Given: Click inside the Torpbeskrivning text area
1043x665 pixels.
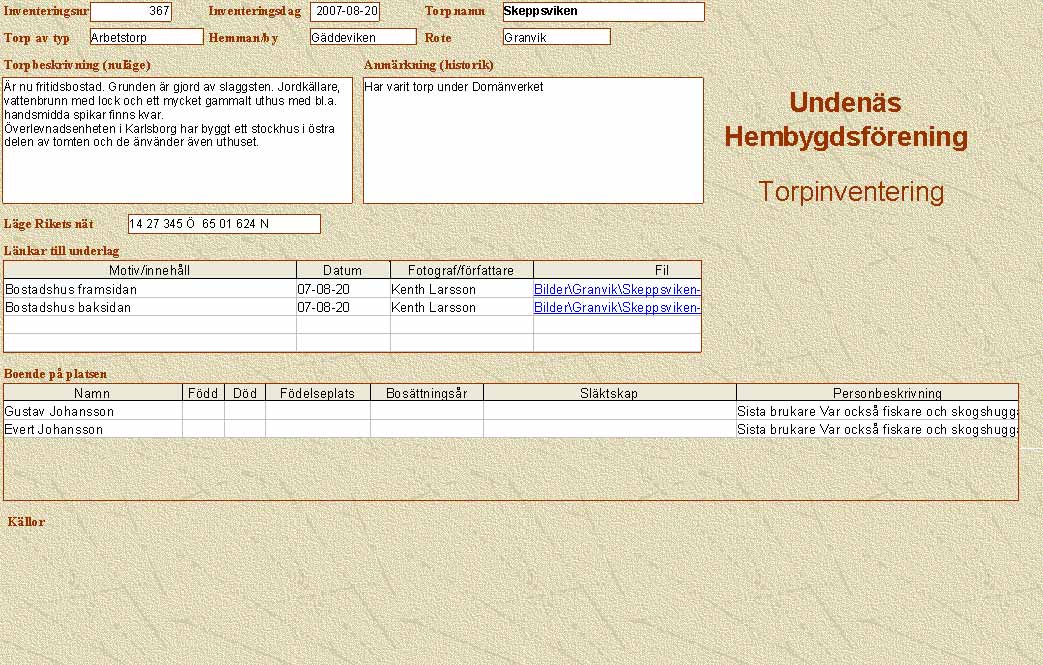Looking at the screenshot, I should (x=177, y=140).
